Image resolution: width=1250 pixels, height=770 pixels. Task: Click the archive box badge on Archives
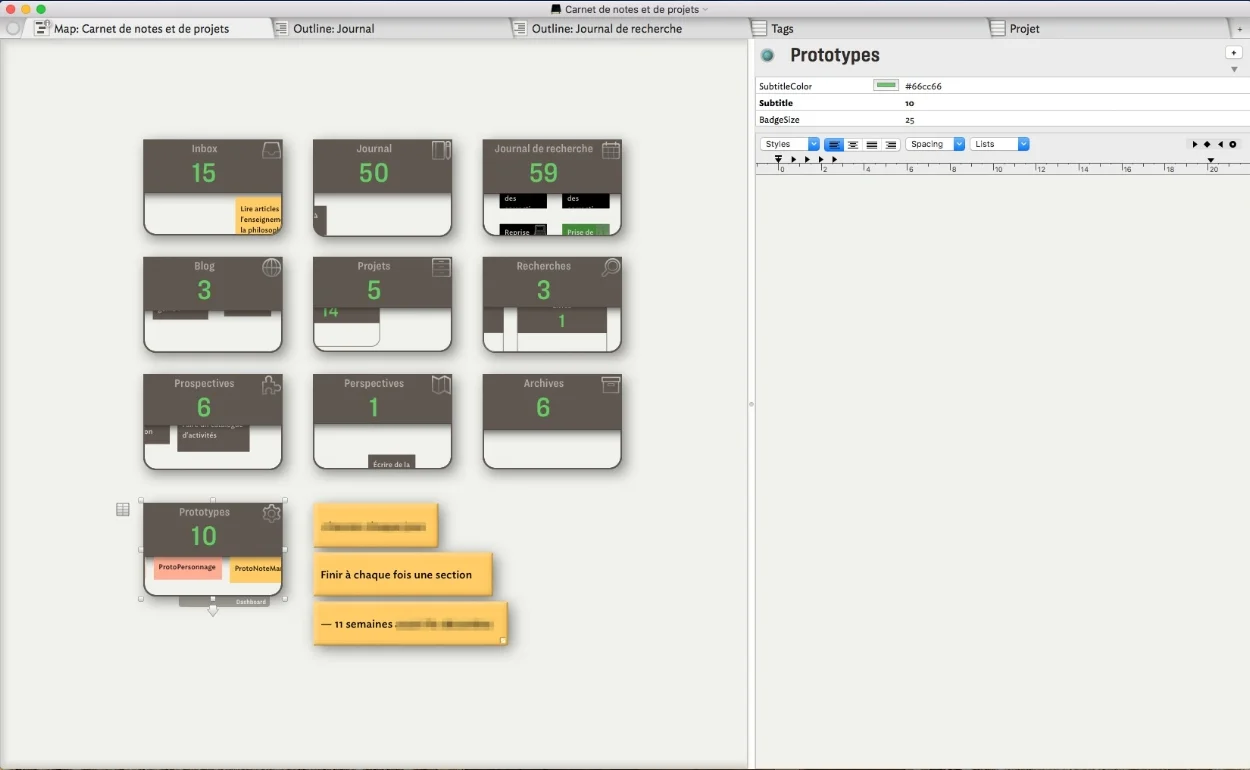click(611, 385)
